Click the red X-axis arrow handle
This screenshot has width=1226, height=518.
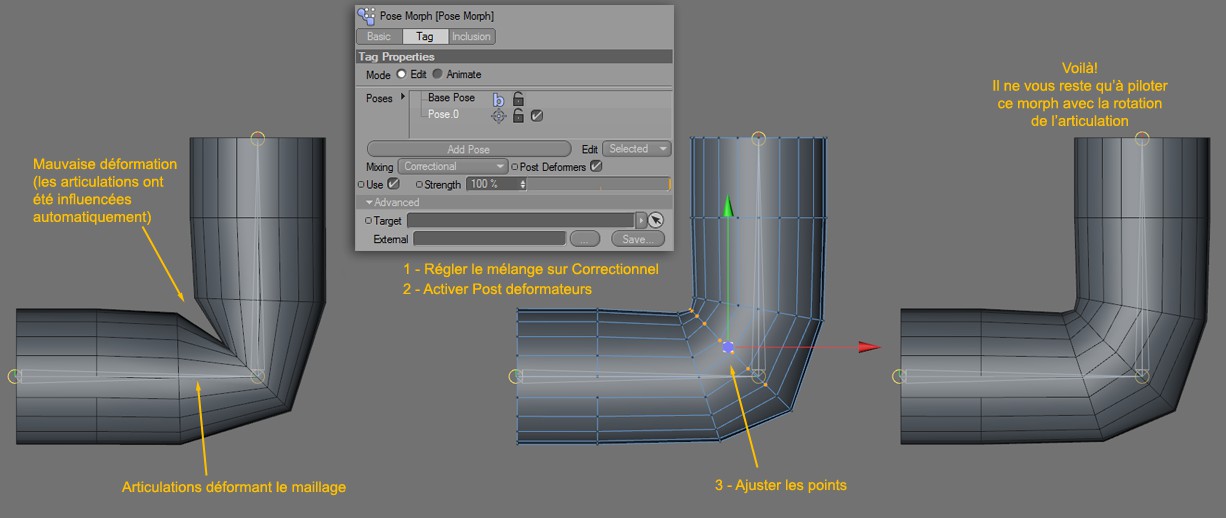coord(869,347)
